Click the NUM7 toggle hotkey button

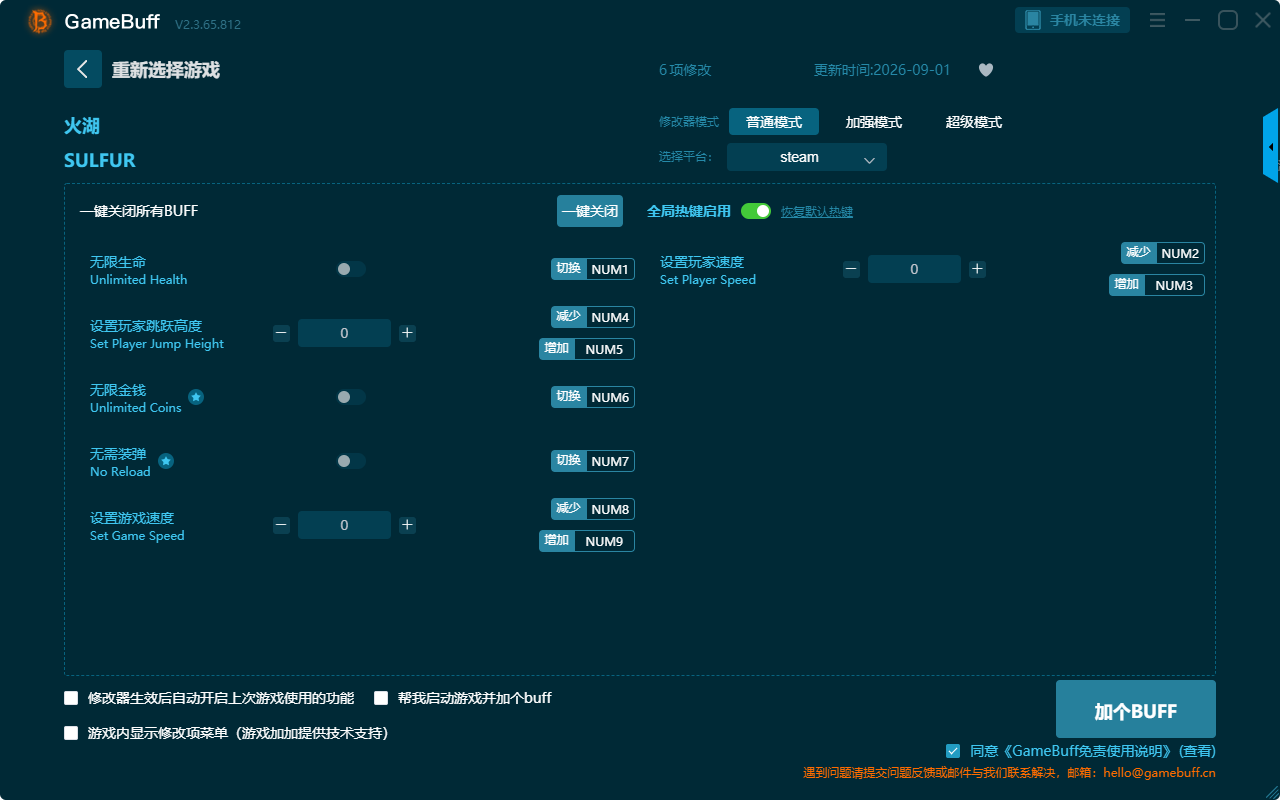(x=593, y=461)
